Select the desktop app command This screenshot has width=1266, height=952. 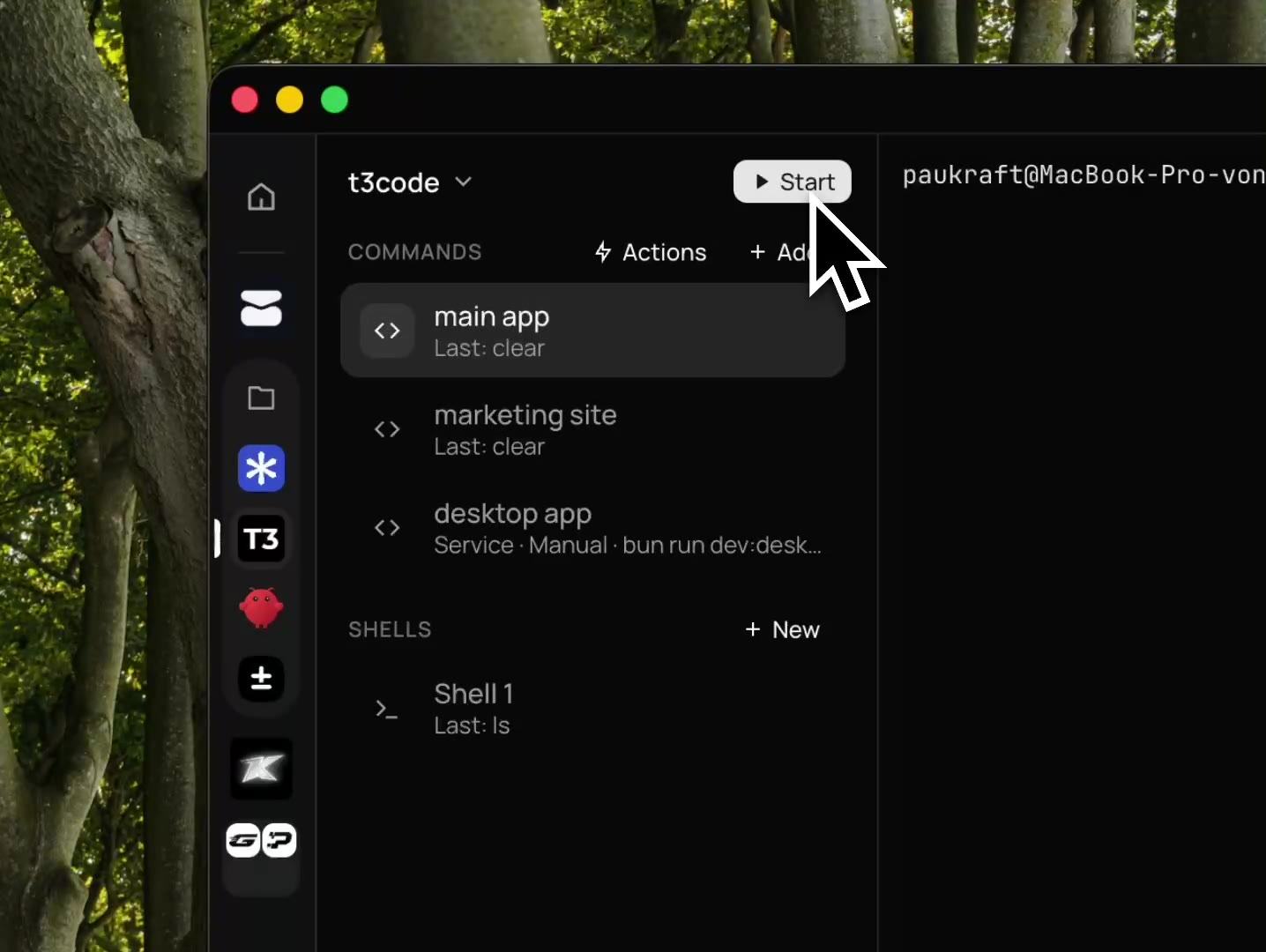pos(592,528)
